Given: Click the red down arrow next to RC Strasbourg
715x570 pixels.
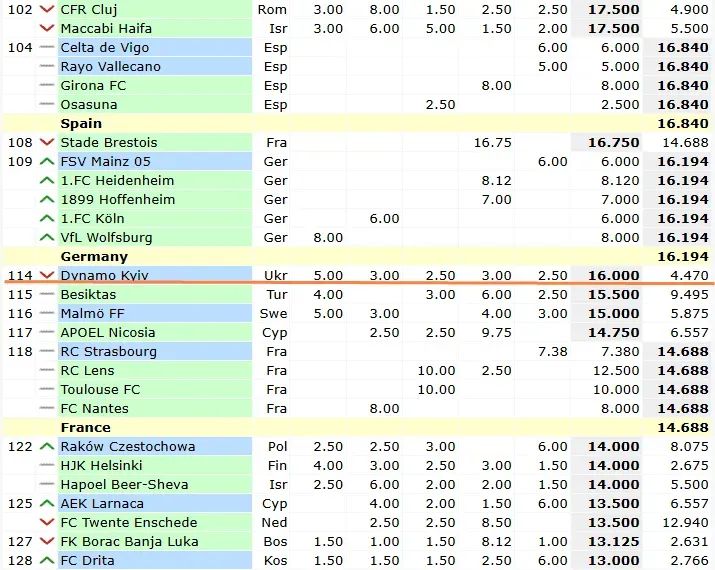Looking at the screenshot, I should point(46,351).
